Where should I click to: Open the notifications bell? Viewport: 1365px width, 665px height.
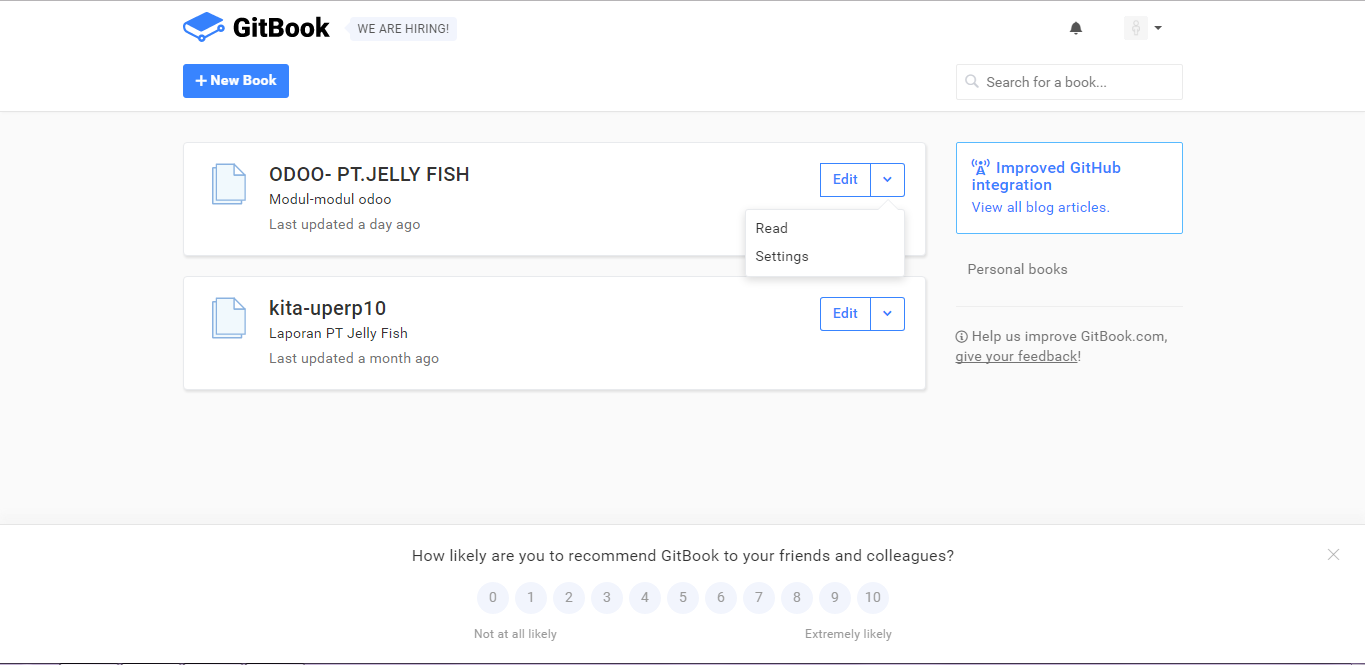1076,28
